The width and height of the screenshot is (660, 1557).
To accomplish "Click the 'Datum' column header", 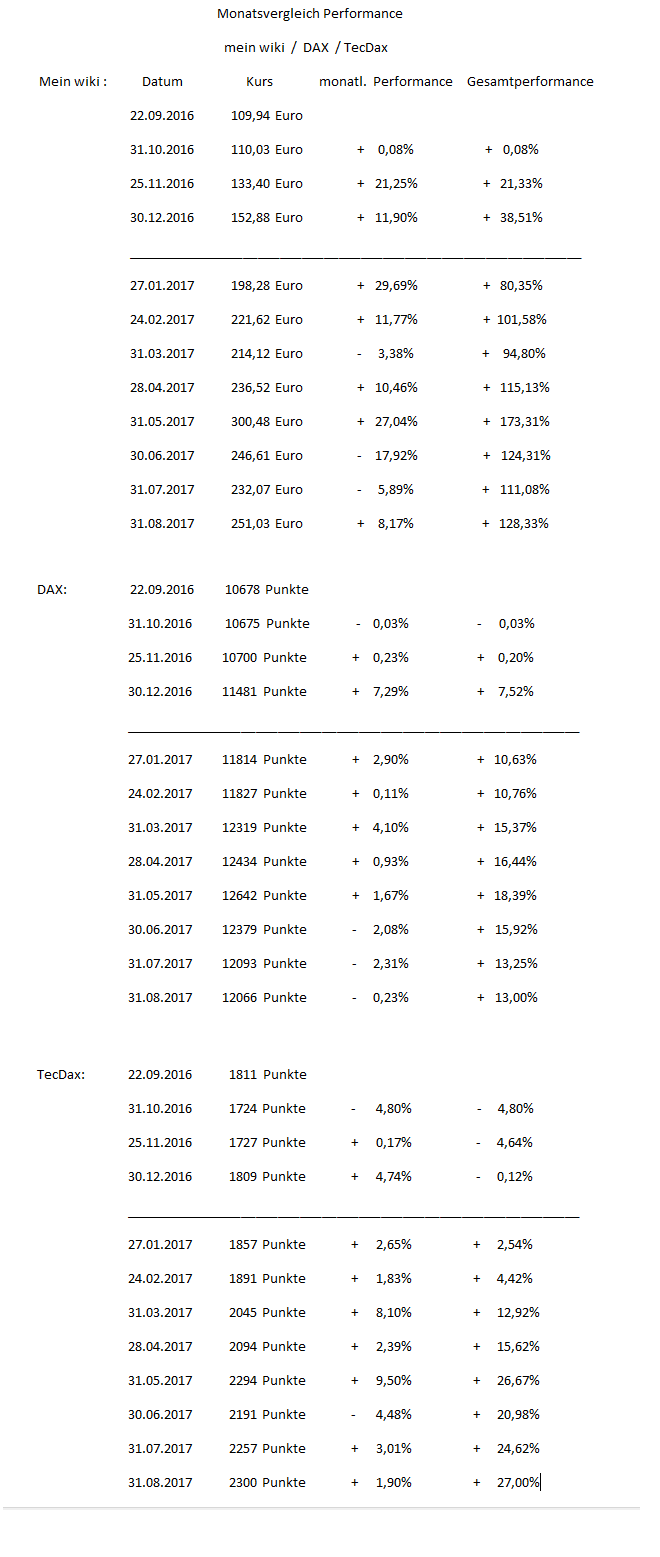I will pos(162,82).
